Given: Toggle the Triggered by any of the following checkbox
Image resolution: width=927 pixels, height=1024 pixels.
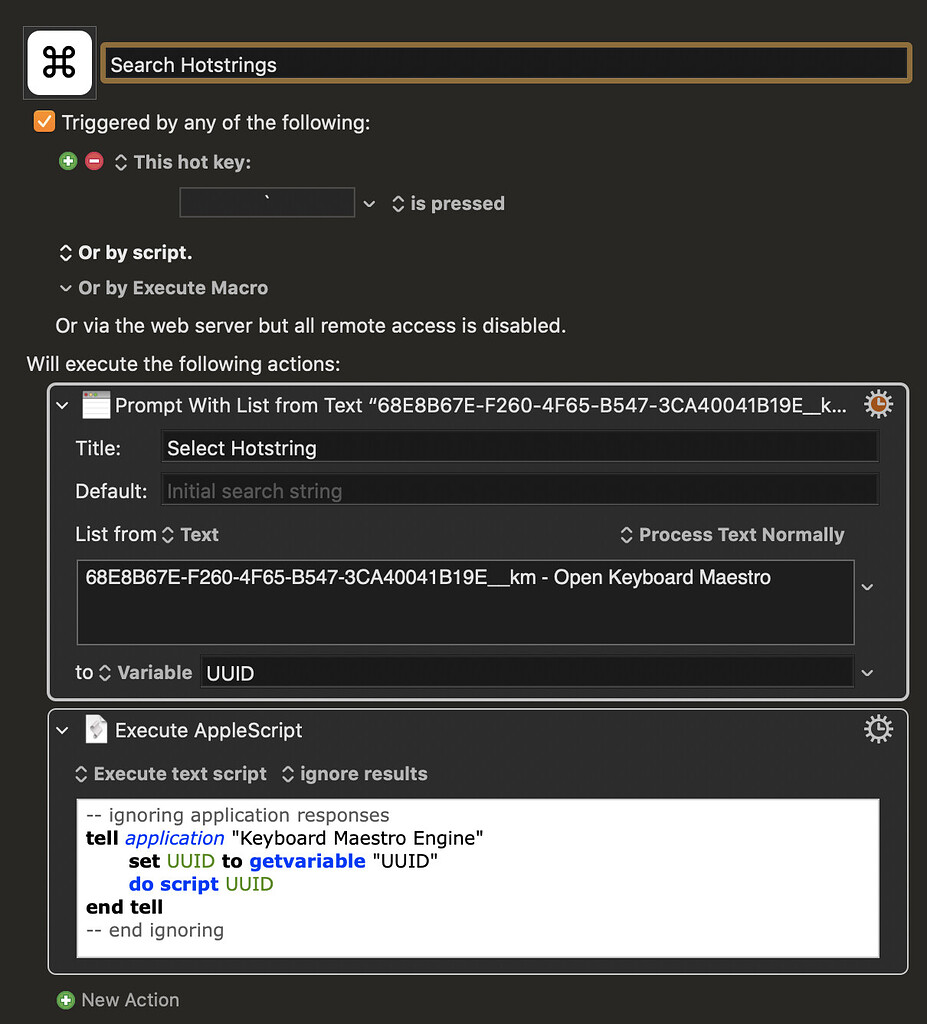Looking at the screenshot, I should pos(44,121).
